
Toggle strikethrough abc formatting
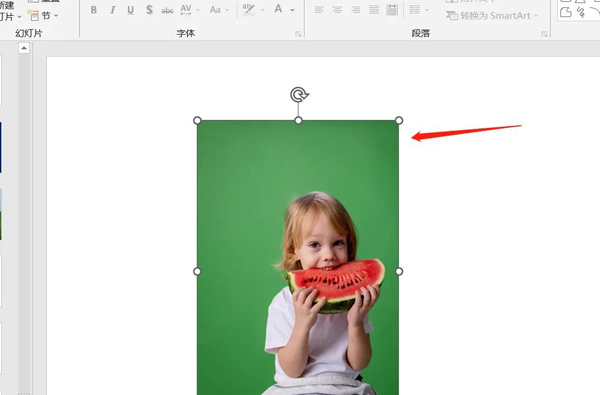coord(167,10)
